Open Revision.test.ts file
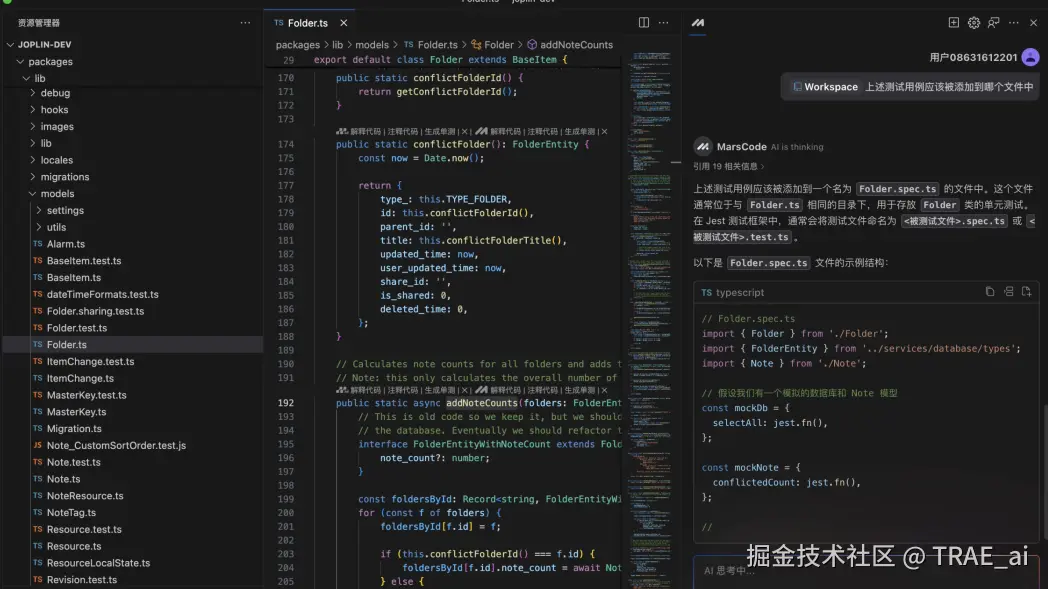The height and width of the screenshot is (589, 1048). 132,580
